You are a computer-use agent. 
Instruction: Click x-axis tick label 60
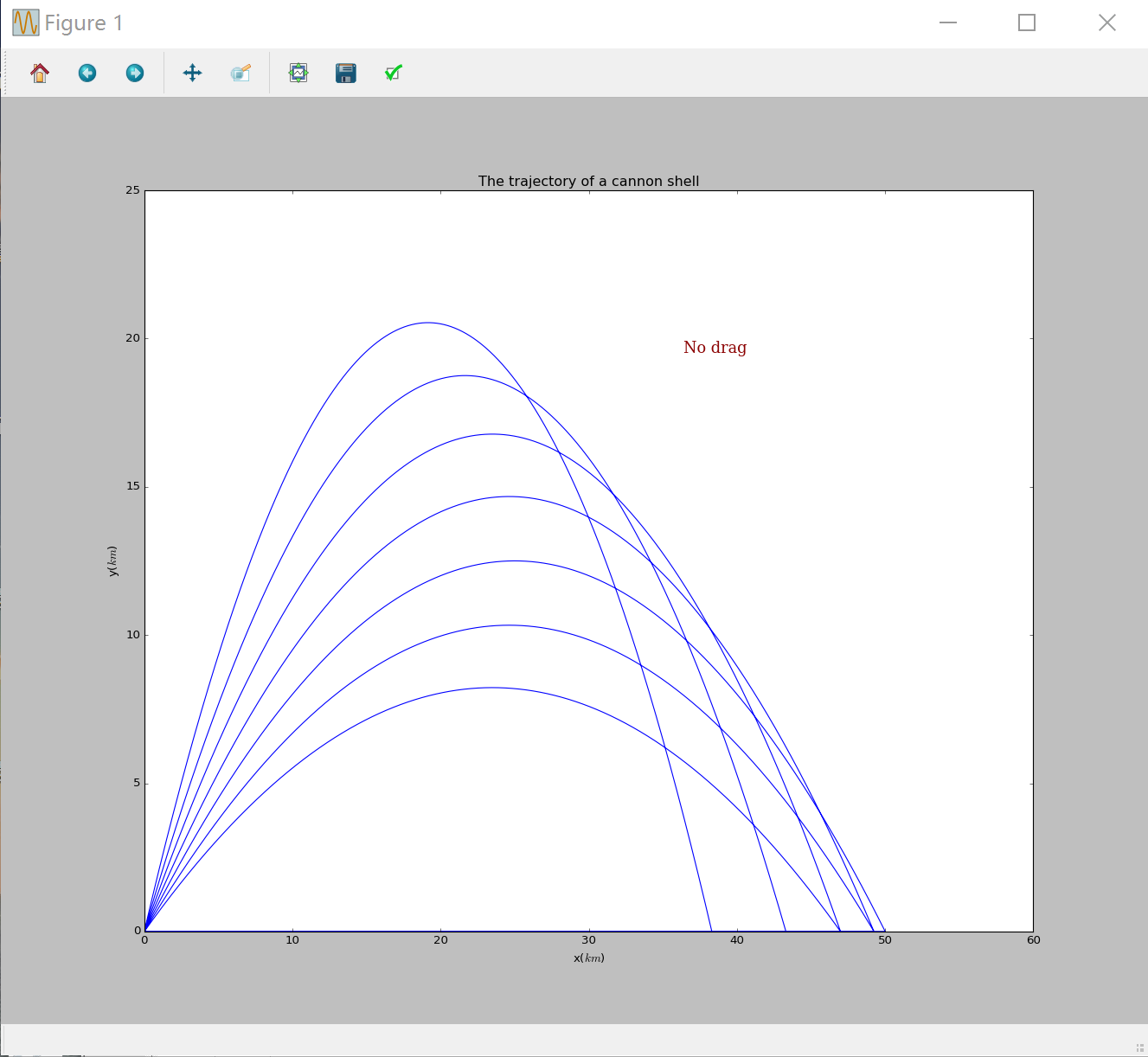[x=1034, y=940]
